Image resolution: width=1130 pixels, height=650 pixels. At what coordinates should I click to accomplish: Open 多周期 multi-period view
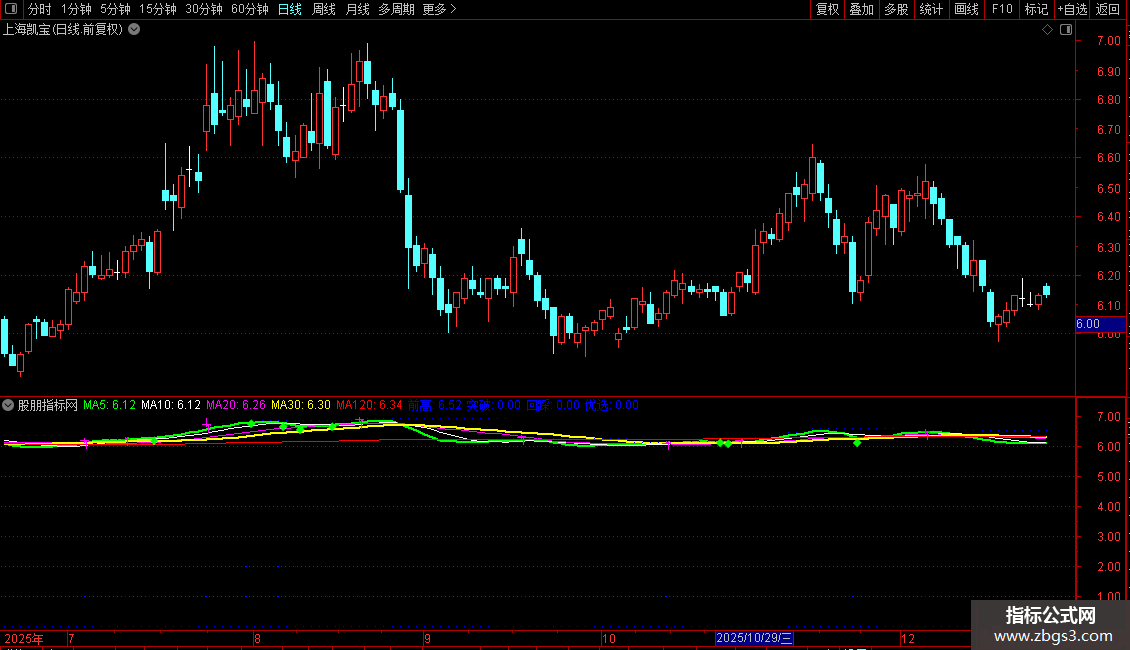396,9
